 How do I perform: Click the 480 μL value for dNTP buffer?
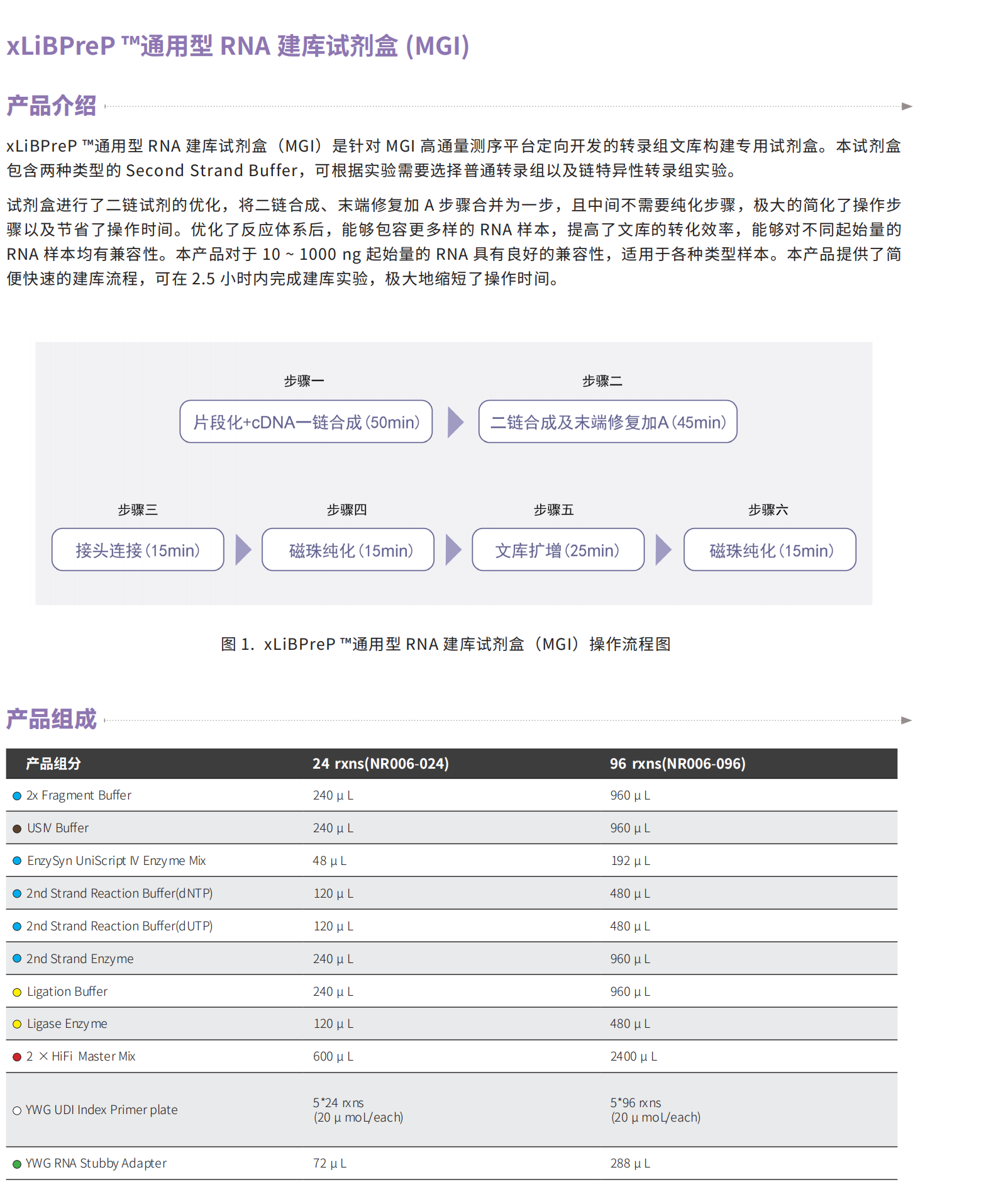click(630, 893)
